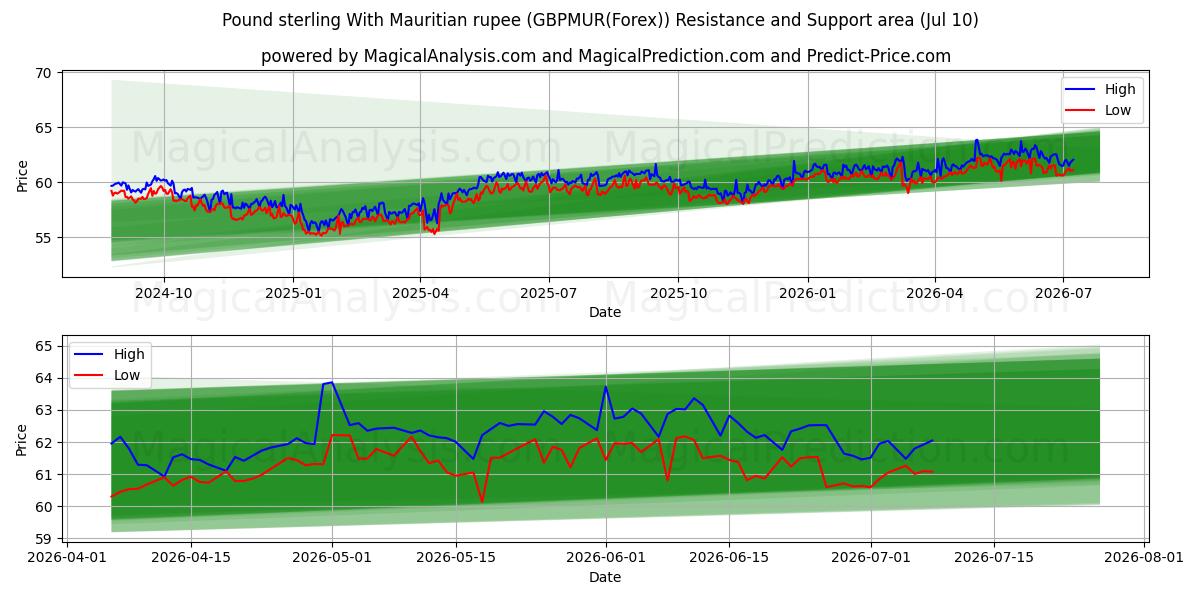Click the 60 price tick on top chart
This screenshot has width=1200, height=600.
pos(44,183)
